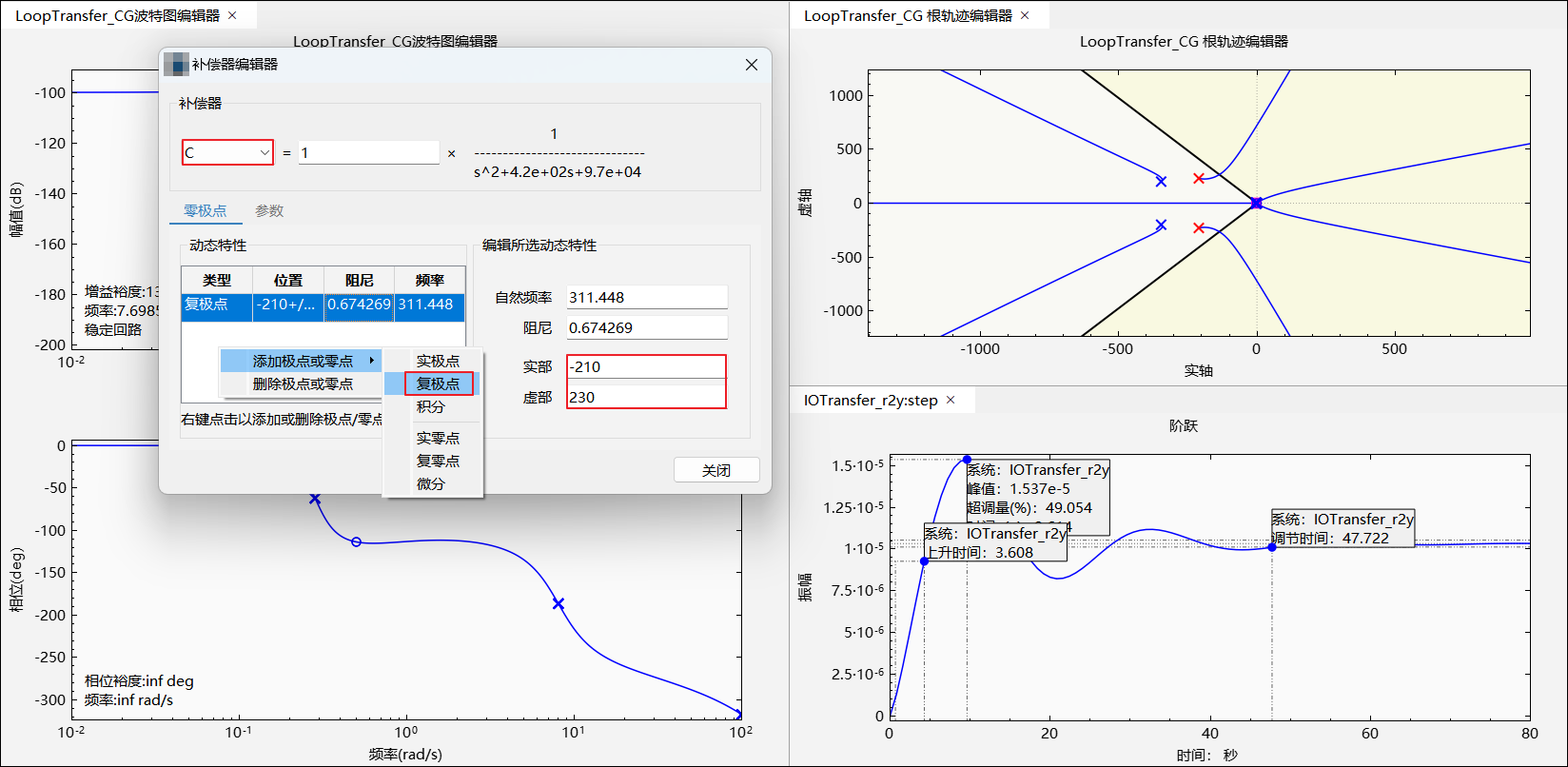Choose 实极点 from the submenu

pyautogui.click(x=438, y=362)
